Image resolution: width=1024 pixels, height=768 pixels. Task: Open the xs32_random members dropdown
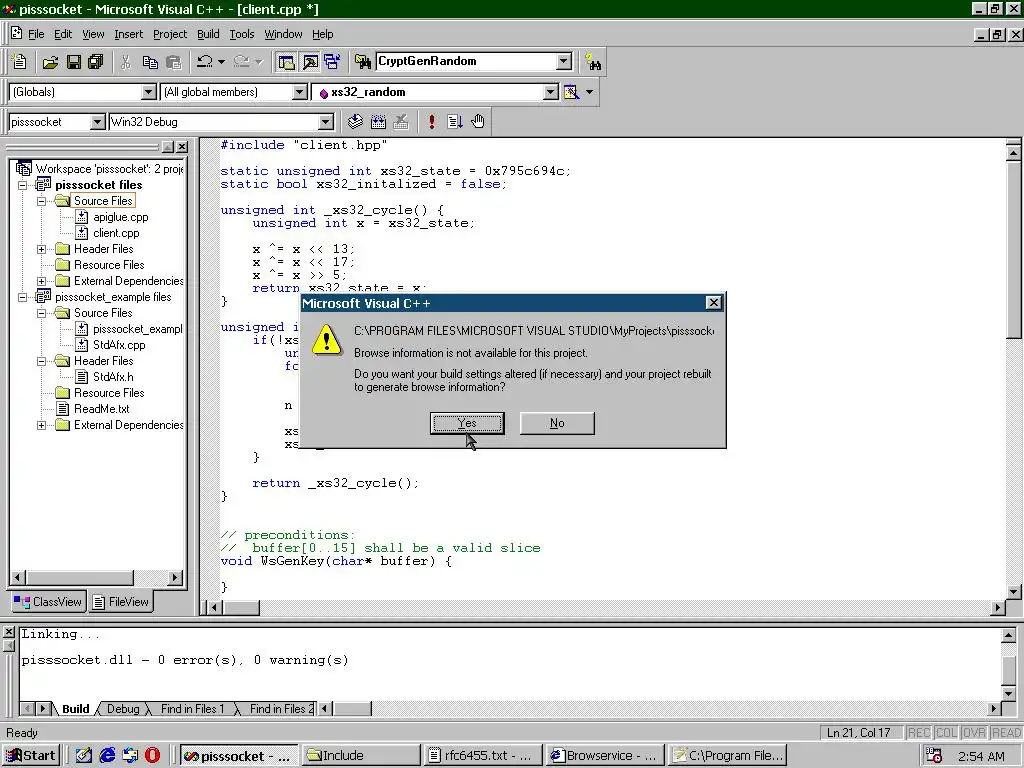[x=551, y=92]
